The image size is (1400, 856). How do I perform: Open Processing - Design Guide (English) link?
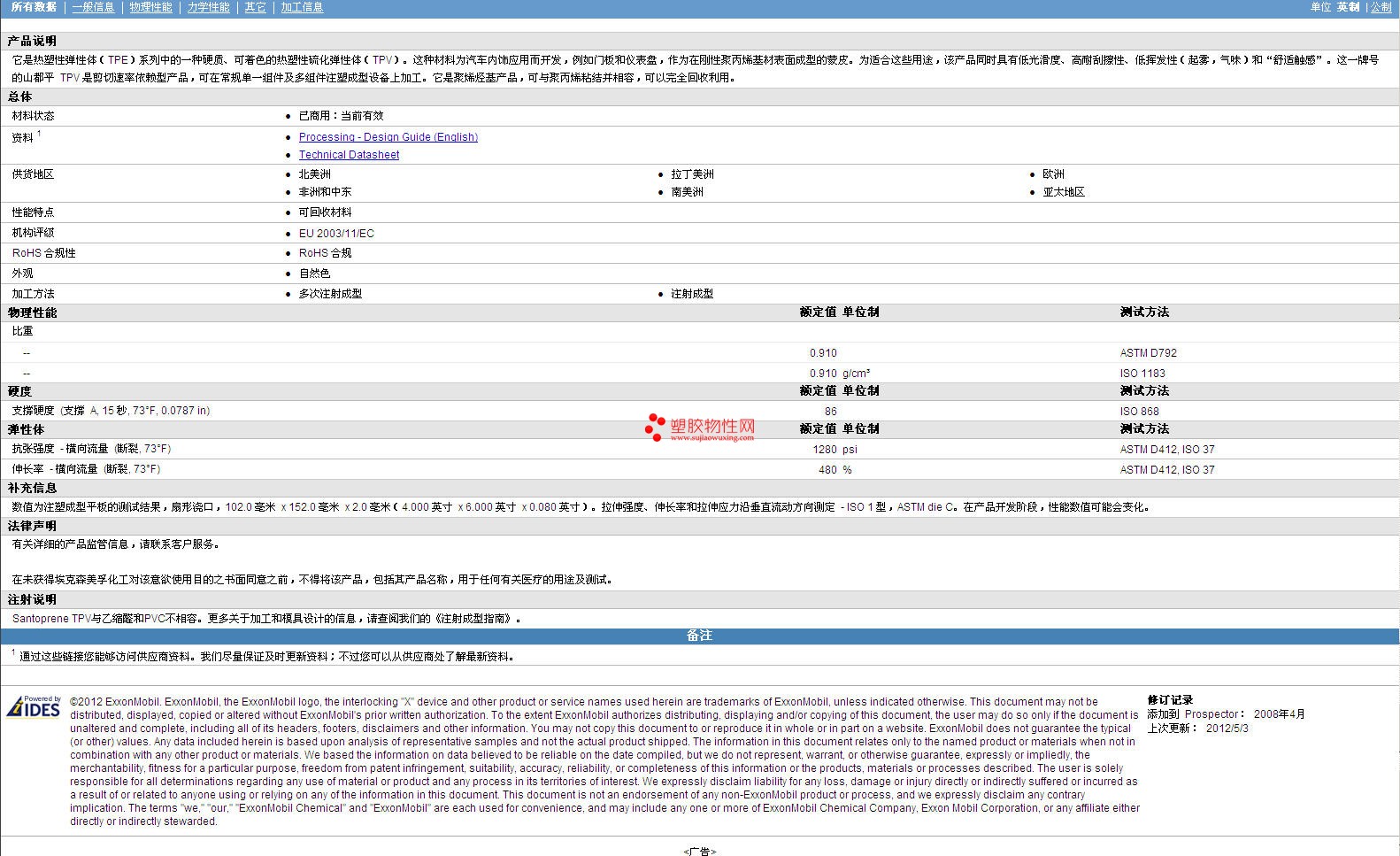[388, 137]
